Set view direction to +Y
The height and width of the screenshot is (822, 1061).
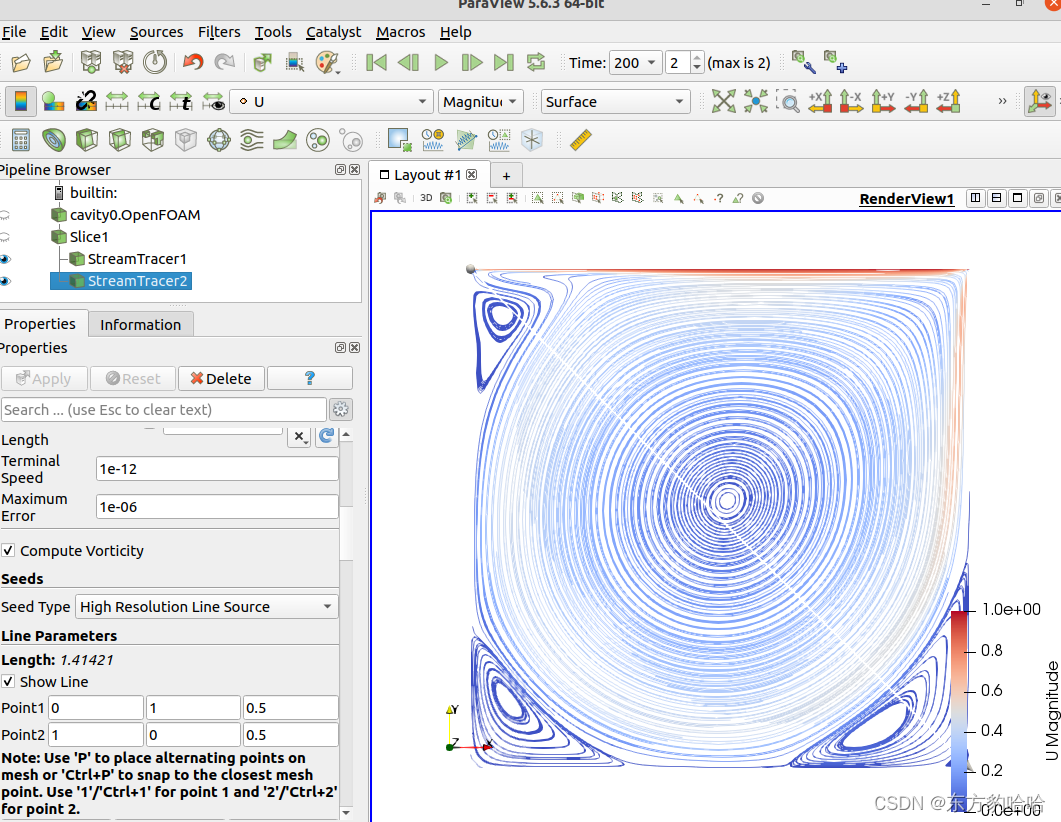click(883, 101)
